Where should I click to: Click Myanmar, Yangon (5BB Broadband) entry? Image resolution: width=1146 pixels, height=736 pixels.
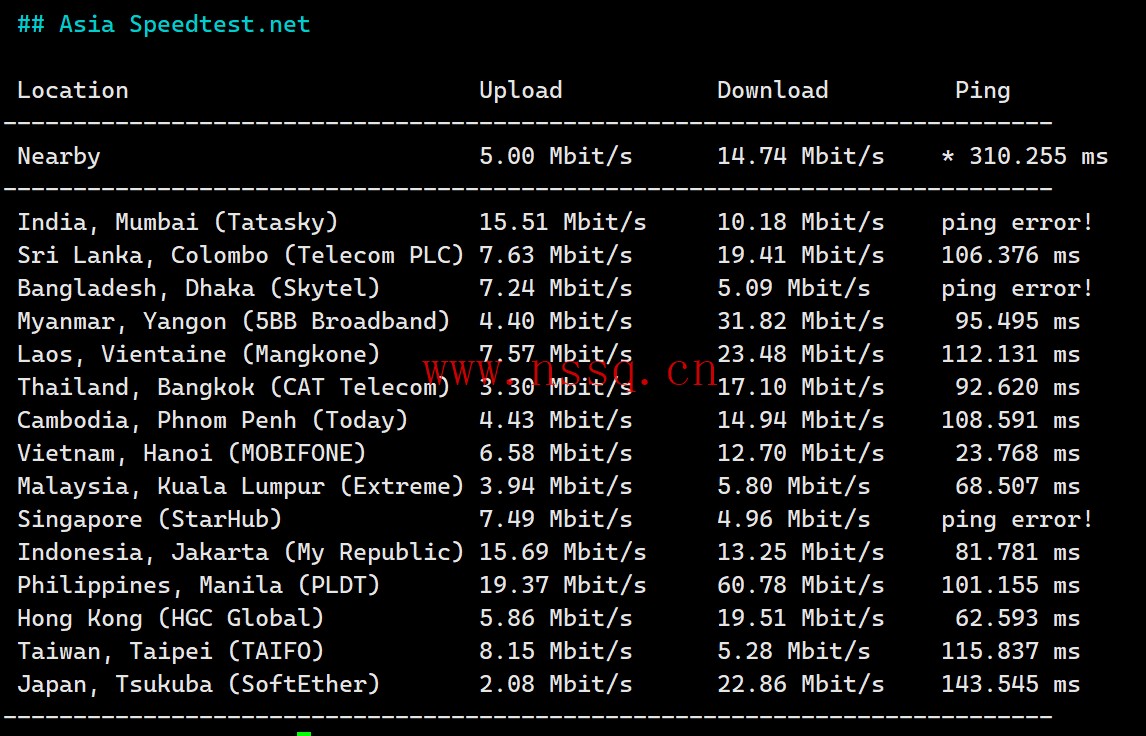click(x=233, y=321)
